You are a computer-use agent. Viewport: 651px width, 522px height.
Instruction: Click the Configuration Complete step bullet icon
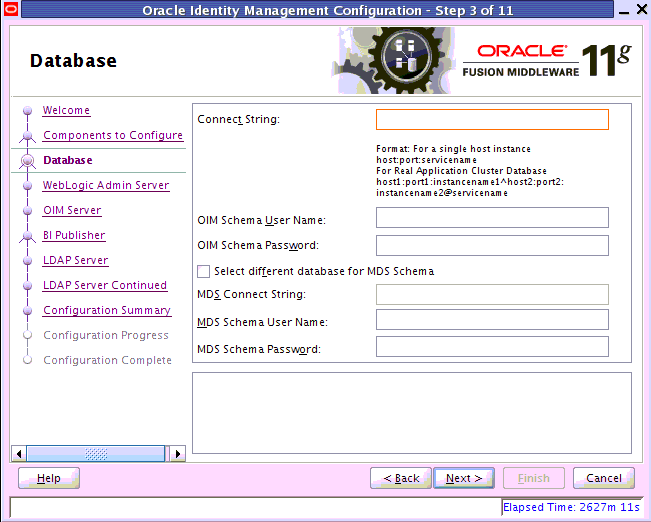(27, 360)
